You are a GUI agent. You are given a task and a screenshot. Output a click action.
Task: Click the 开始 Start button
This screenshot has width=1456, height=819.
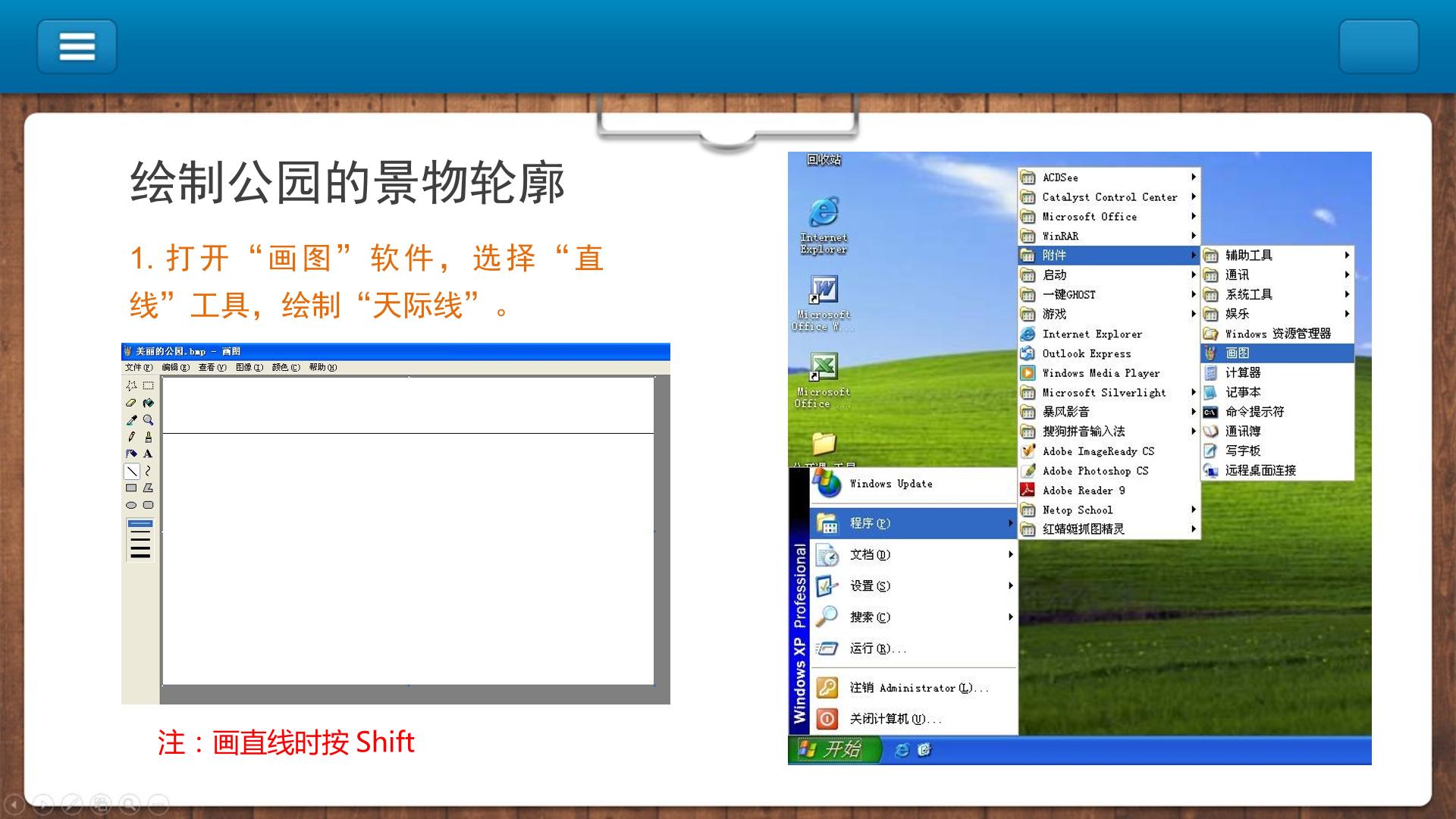tap(835, 749)
